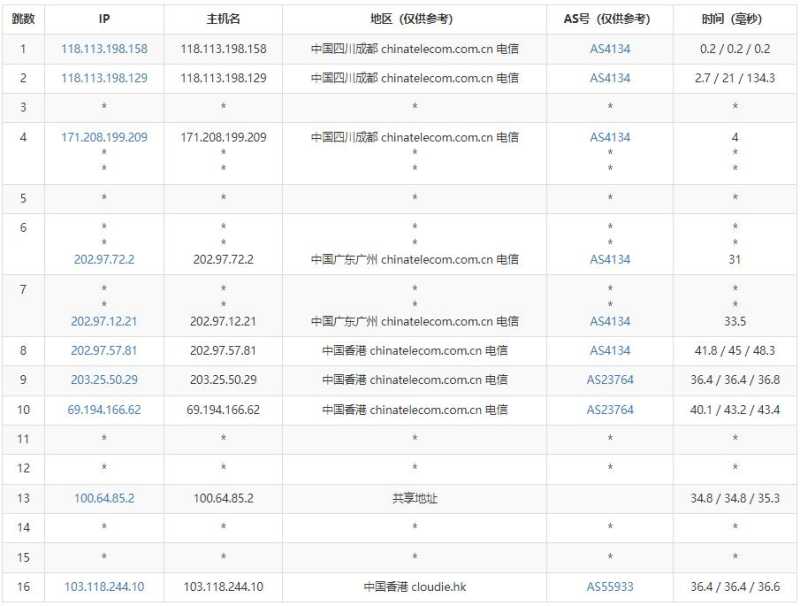Click AS55933 link in hop 16 row
This screenshot has height=606, width=800.
coord(610,587)
